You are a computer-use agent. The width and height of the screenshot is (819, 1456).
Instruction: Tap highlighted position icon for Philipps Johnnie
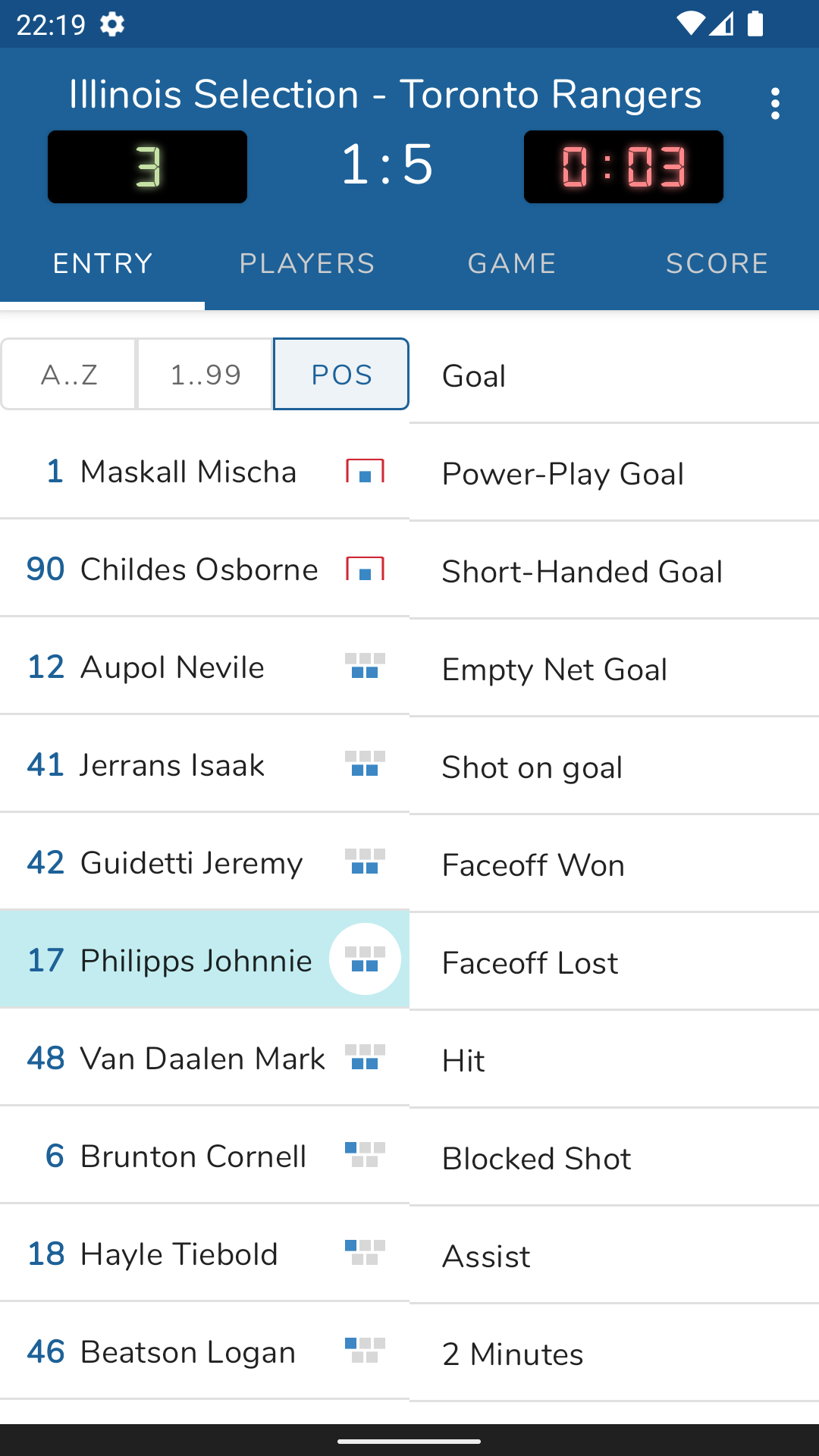click(x=365, y=959)
